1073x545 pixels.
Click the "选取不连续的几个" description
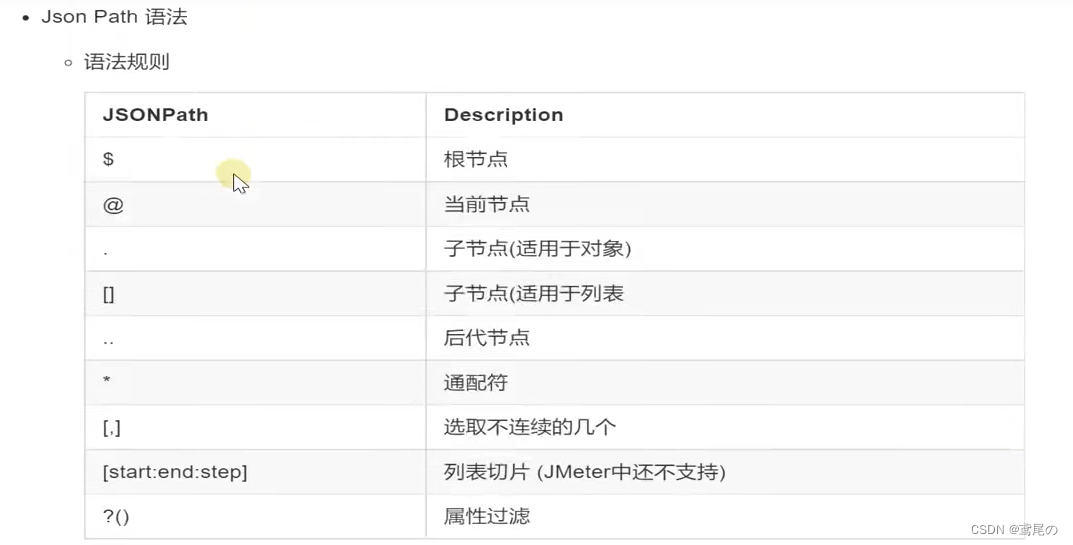coord(529,427)
